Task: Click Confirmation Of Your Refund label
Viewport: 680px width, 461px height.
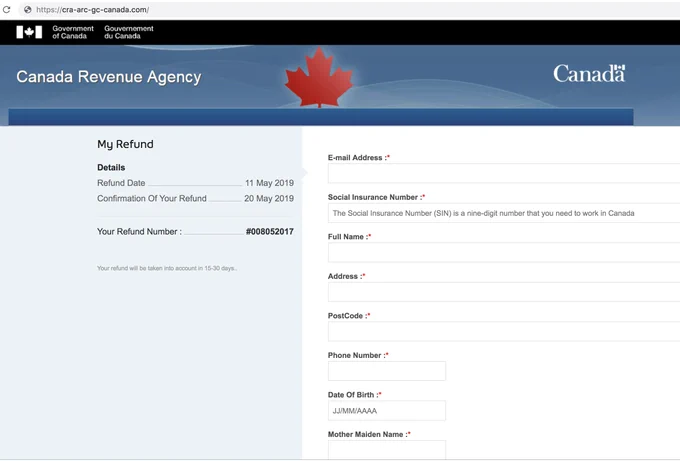Action: [x=152, y=199]
